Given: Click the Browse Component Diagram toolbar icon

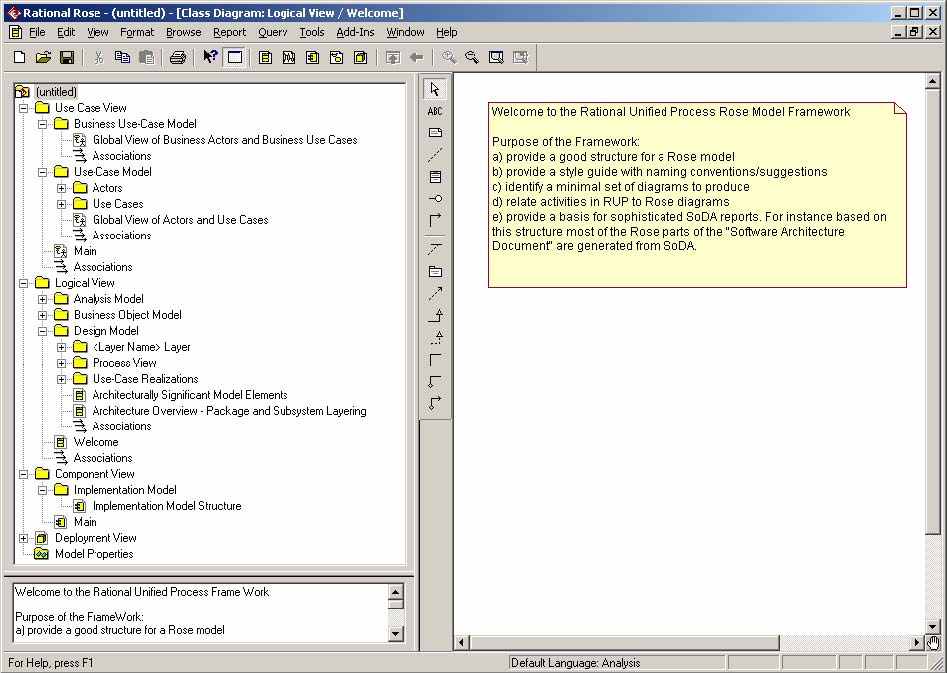Looking at the screenshot, I should tap(312, 57).
